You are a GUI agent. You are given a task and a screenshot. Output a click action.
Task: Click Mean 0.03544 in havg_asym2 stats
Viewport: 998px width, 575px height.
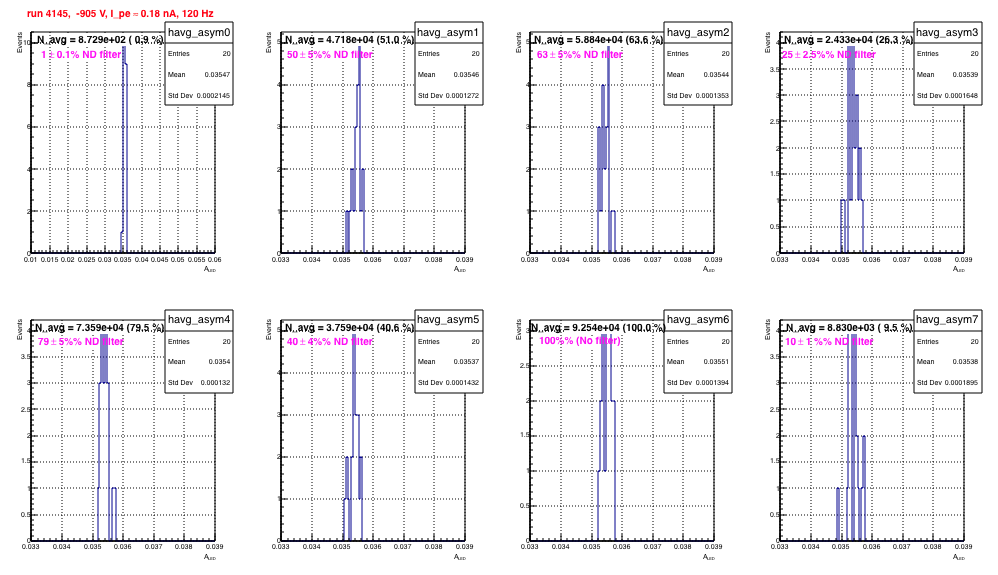698,75
